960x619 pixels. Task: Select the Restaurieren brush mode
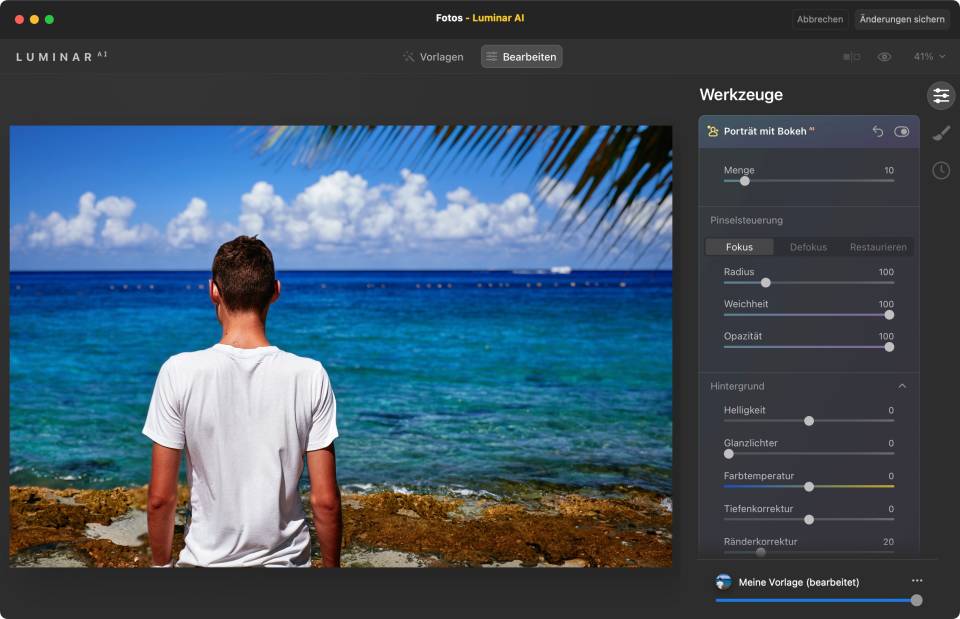tap(878, 247)
